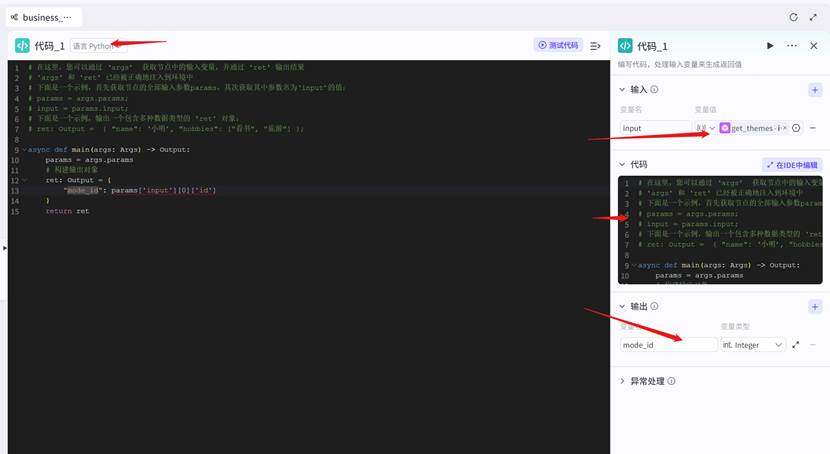
Task: Click the 变量类型 column label
Action: (735, 326)
